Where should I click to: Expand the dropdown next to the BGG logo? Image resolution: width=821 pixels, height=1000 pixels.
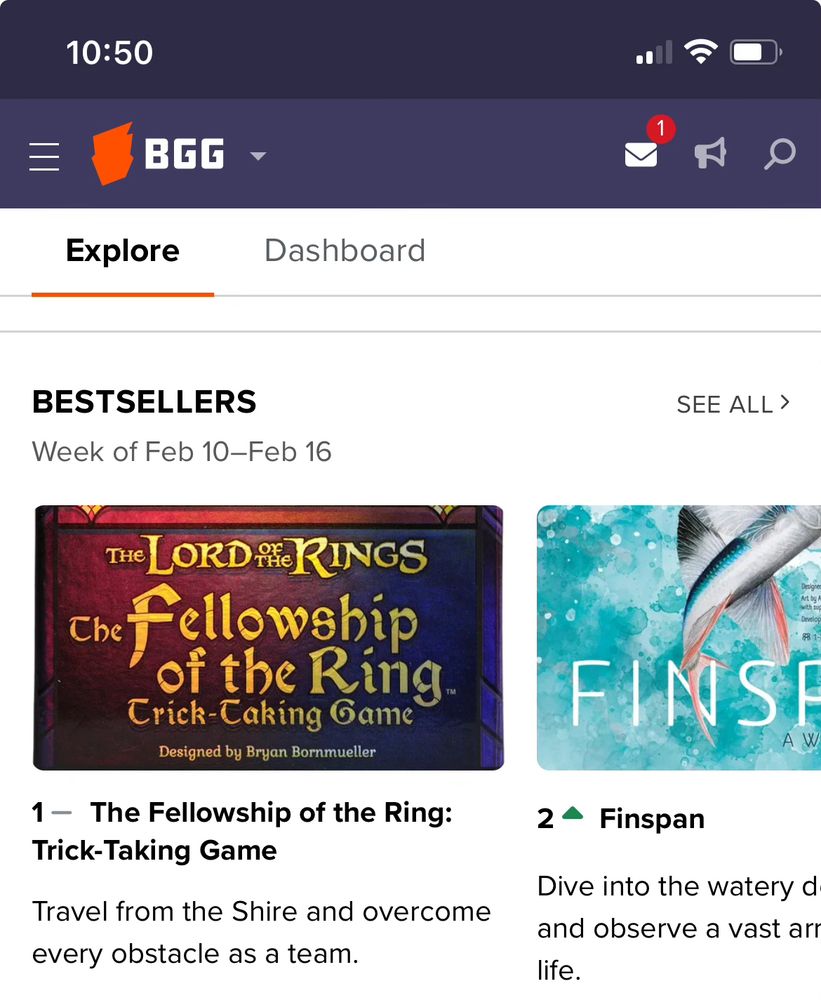click(x=257, y=157)
